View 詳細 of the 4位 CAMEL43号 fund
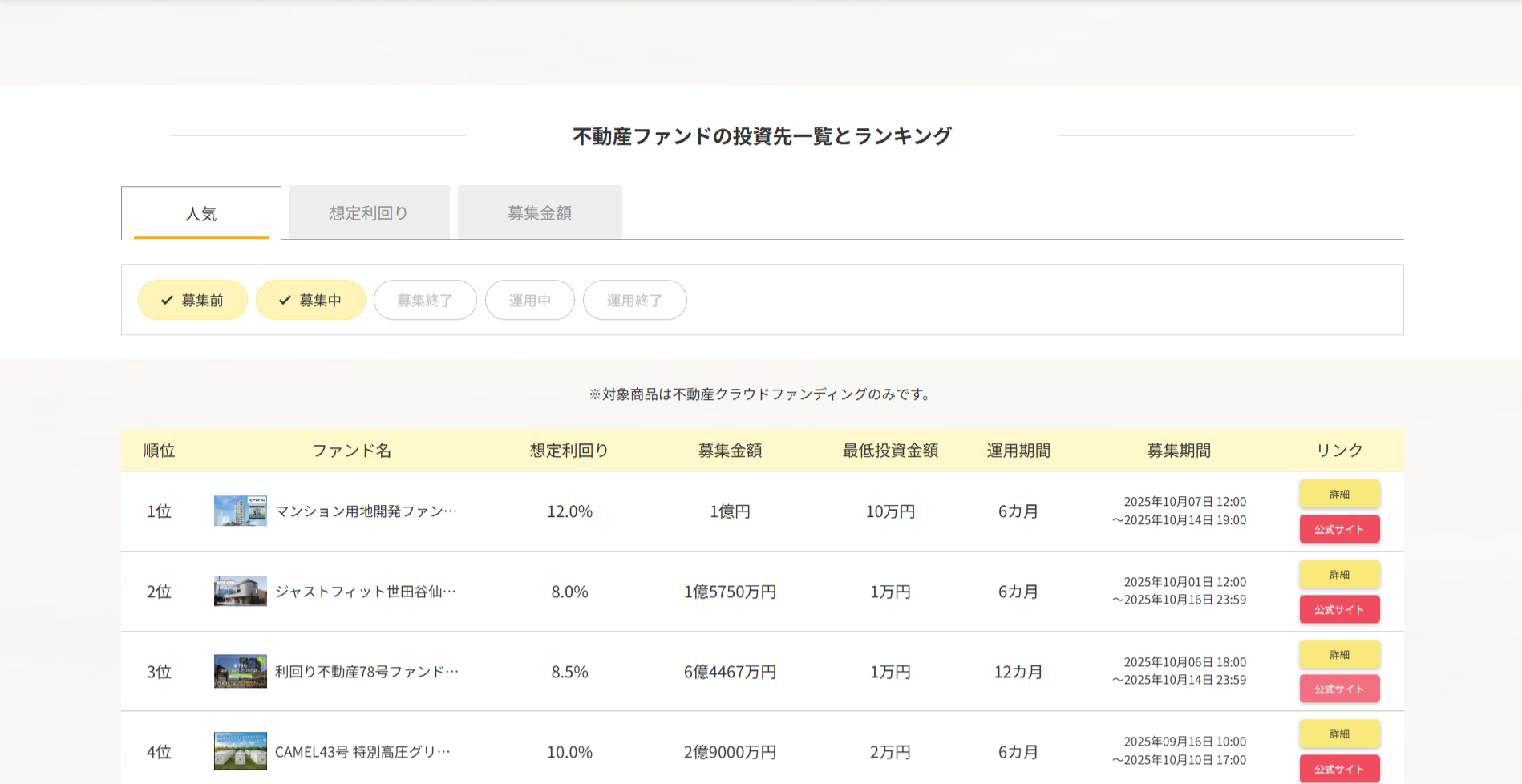1522x784 pixels. pos(1339,733)
